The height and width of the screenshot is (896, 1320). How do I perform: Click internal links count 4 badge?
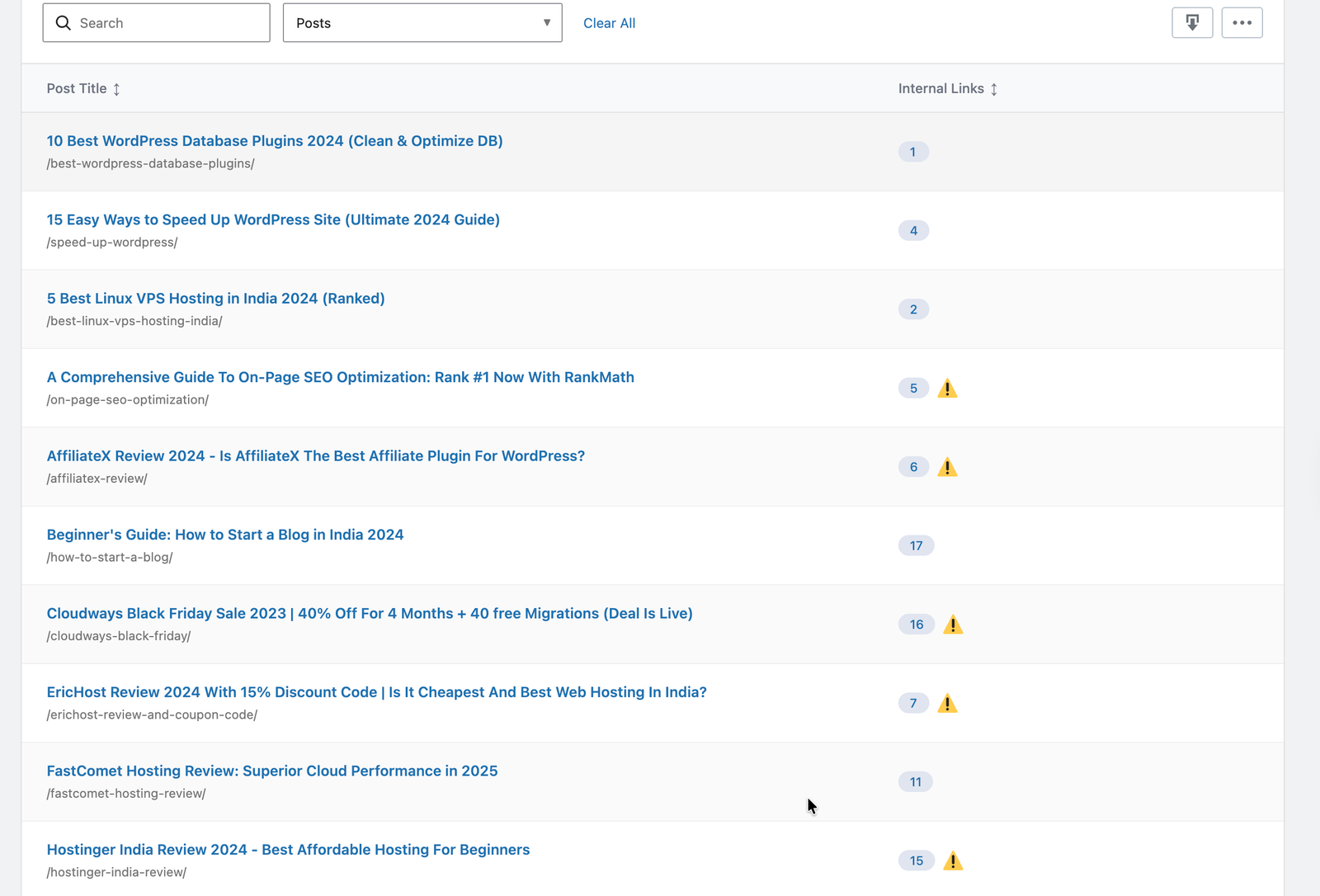coord(913,230)
